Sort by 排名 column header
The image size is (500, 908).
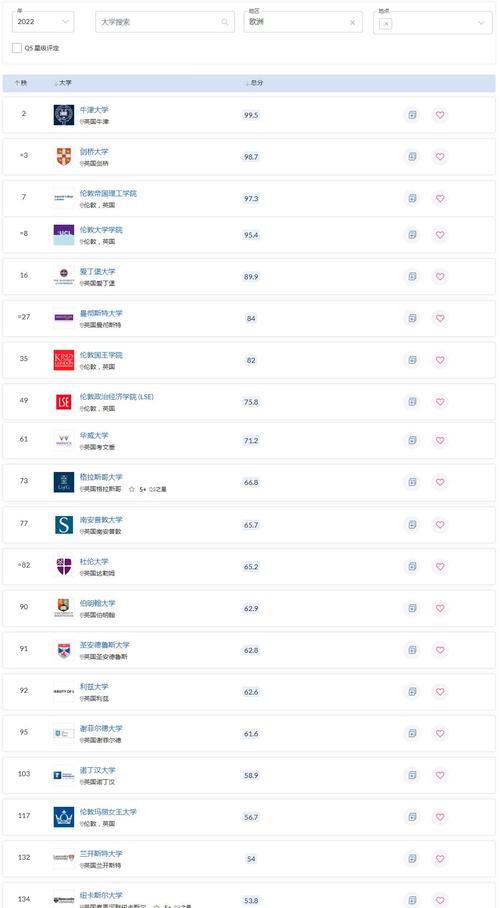(21, 83)
